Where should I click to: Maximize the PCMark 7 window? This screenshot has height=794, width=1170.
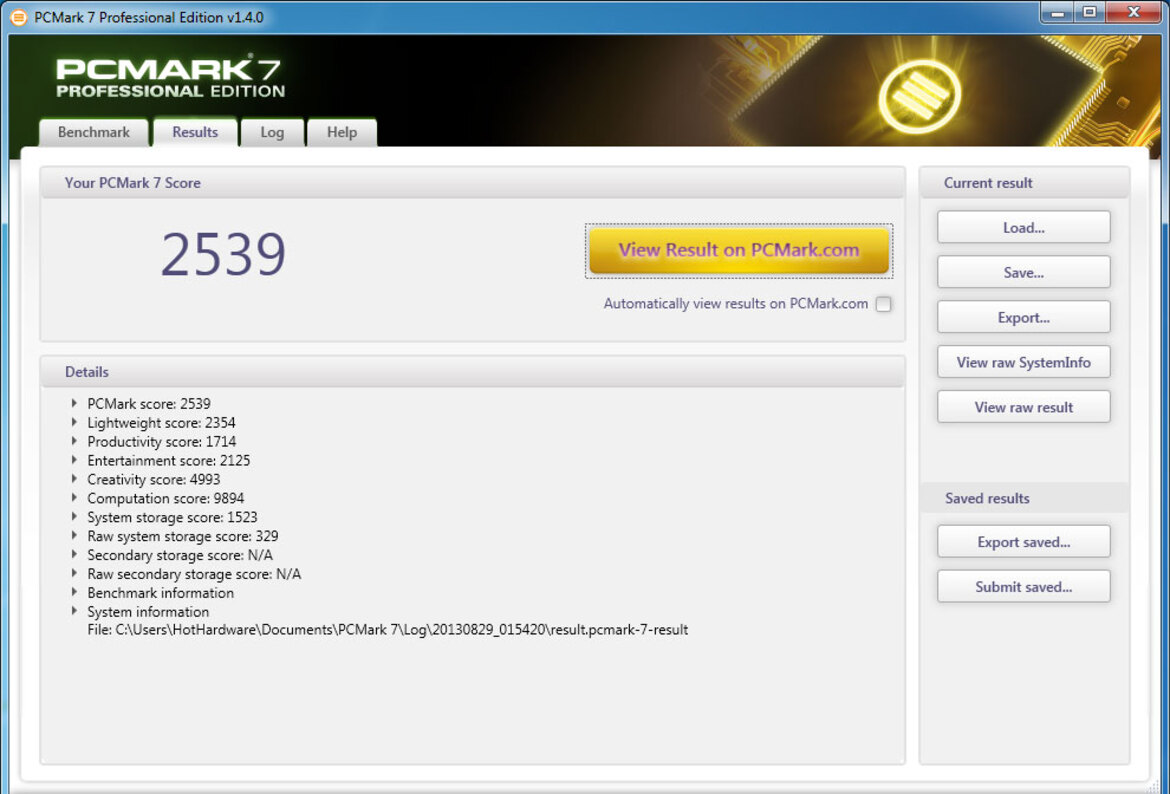tap(1089, 12)
